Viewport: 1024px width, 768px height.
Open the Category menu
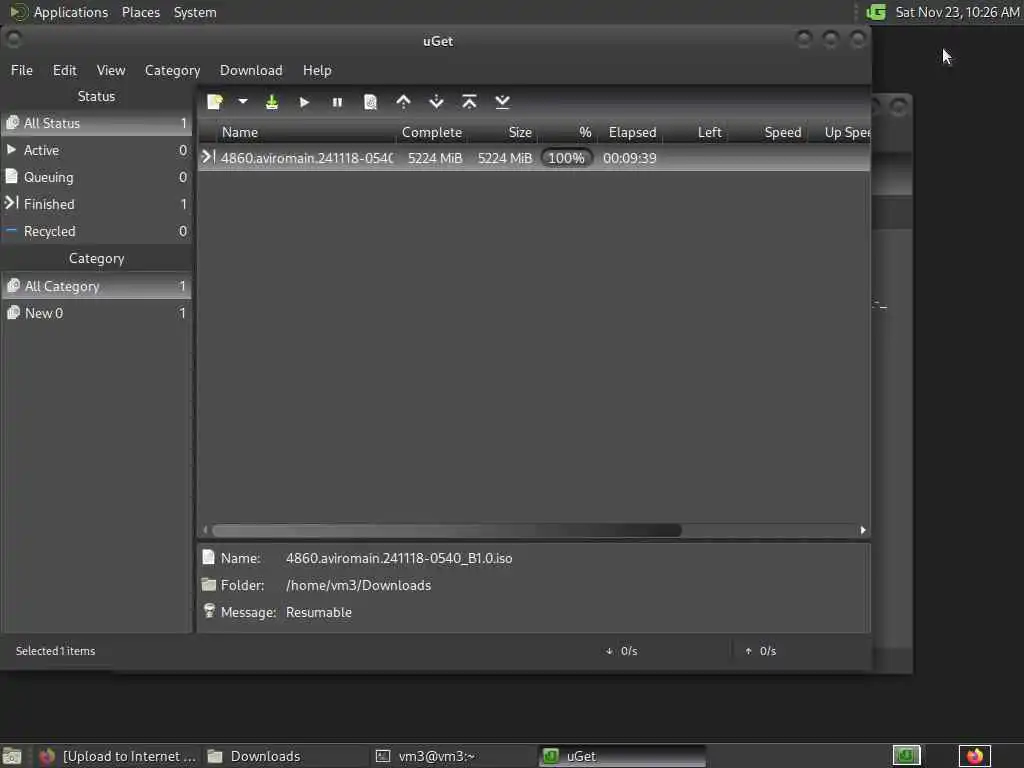tap(172, 70)
